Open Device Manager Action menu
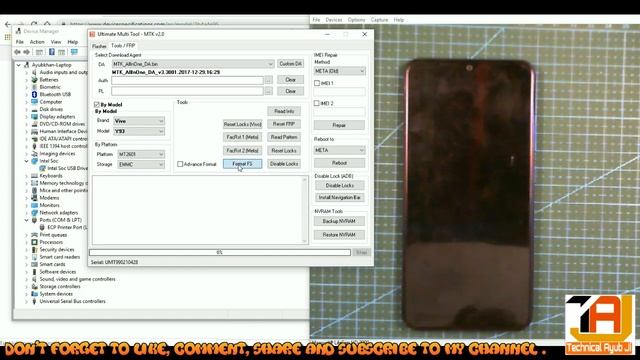Image resolution: width=640 pixels, height=360 pixels. point(37,42)
